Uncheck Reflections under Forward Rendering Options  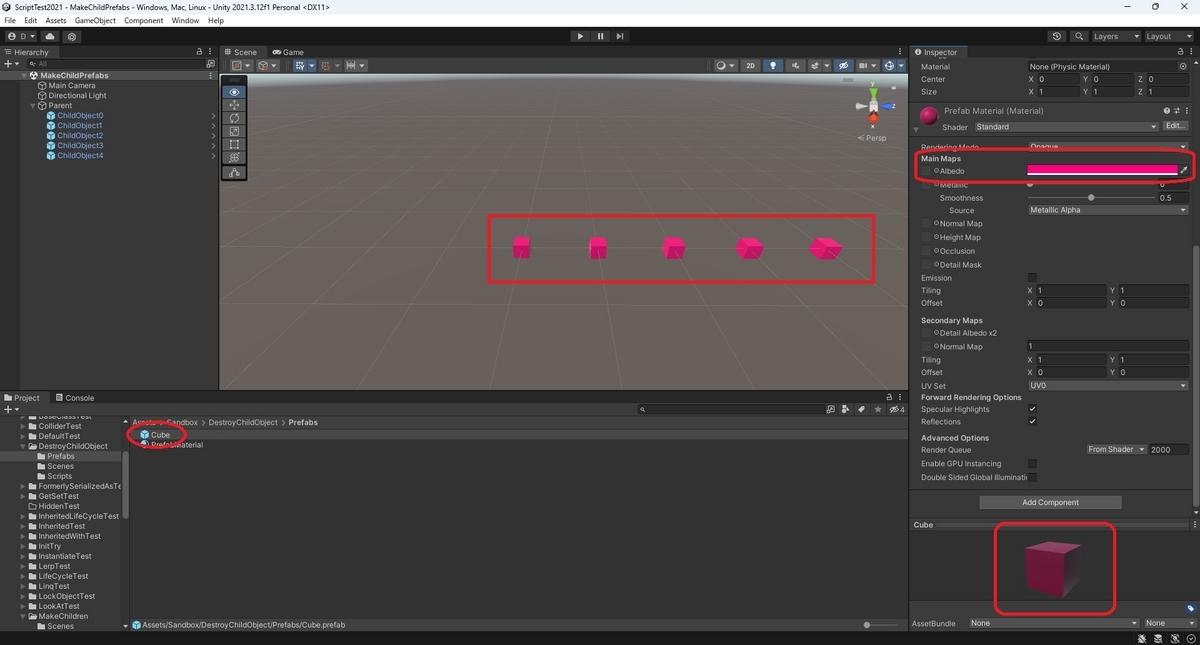1033,421
